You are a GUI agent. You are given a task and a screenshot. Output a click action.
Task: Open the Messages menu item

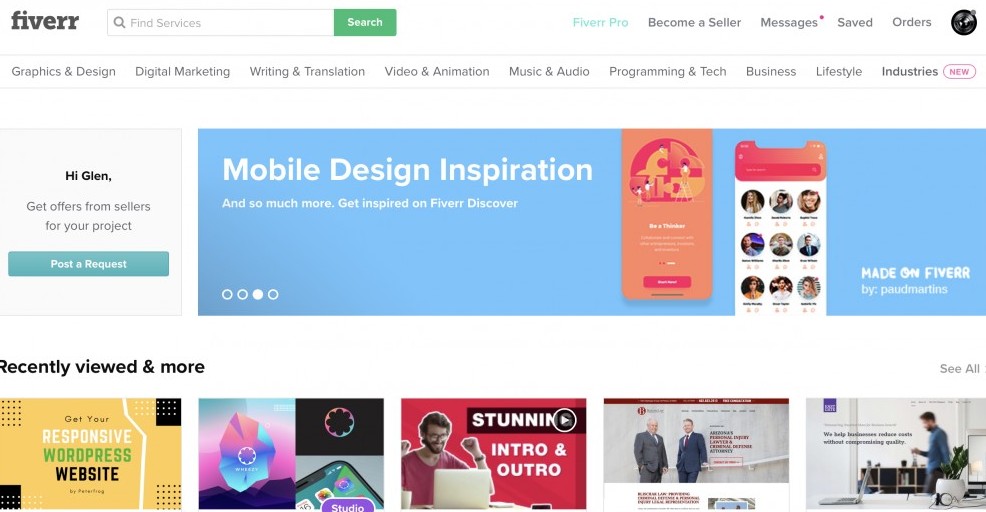click(x=789, y=23)
